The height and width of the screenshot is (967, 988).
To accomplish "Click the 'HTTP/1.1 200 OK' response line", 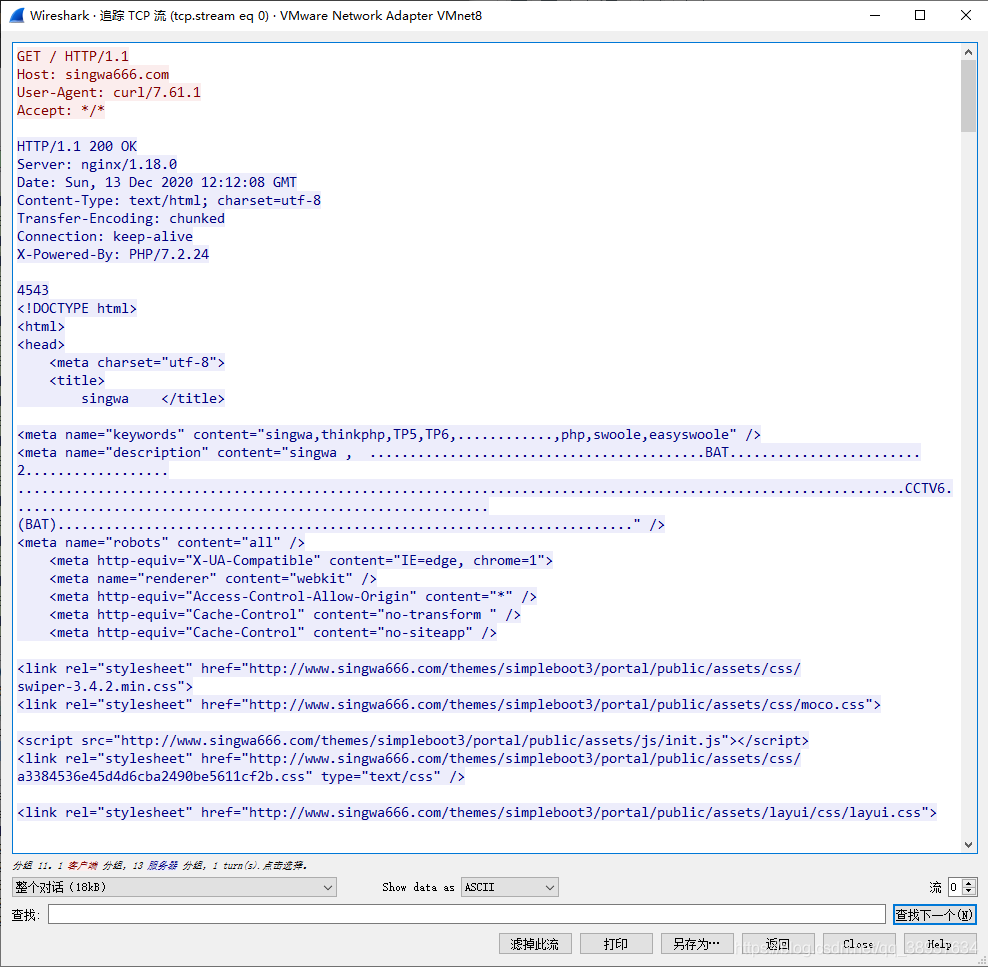I will (77, 146).
